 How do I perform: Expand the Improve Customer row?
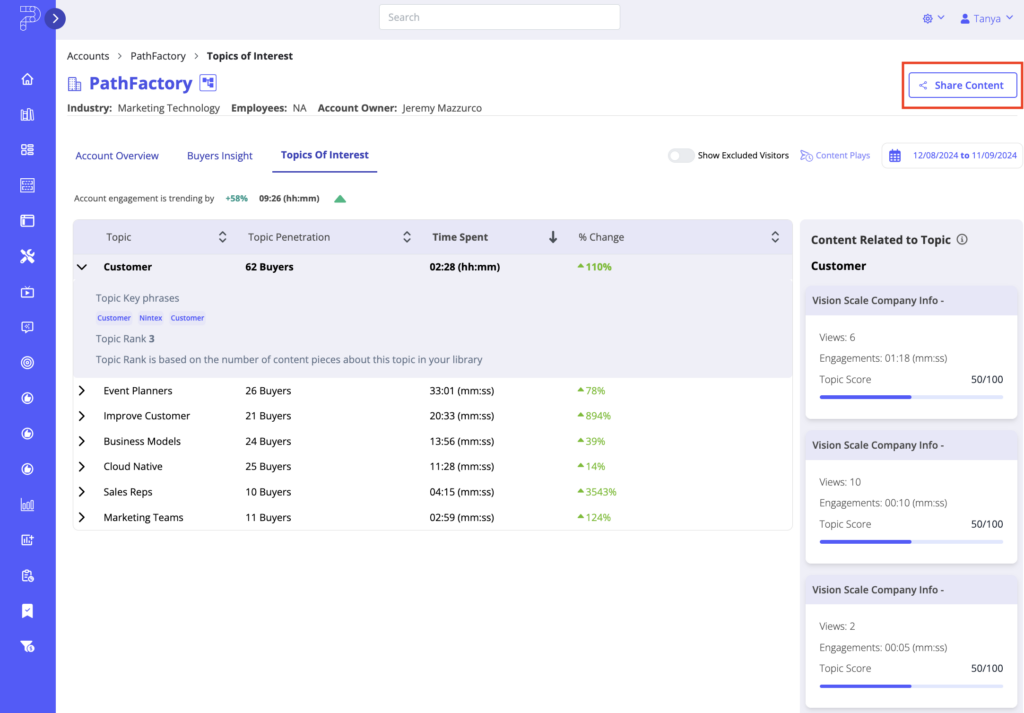[82, 416]
